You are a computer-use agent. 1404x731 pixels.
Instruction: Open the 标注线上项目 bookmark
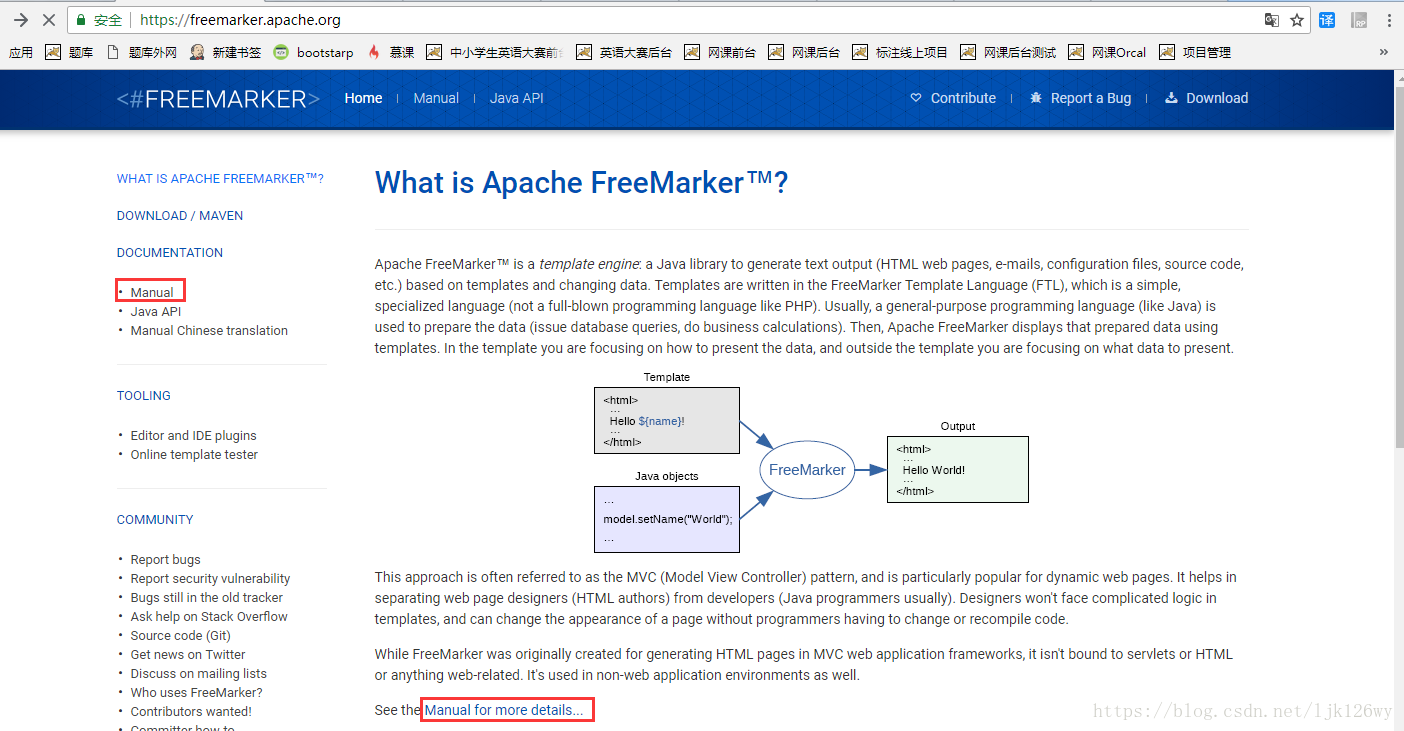point(900,53)
